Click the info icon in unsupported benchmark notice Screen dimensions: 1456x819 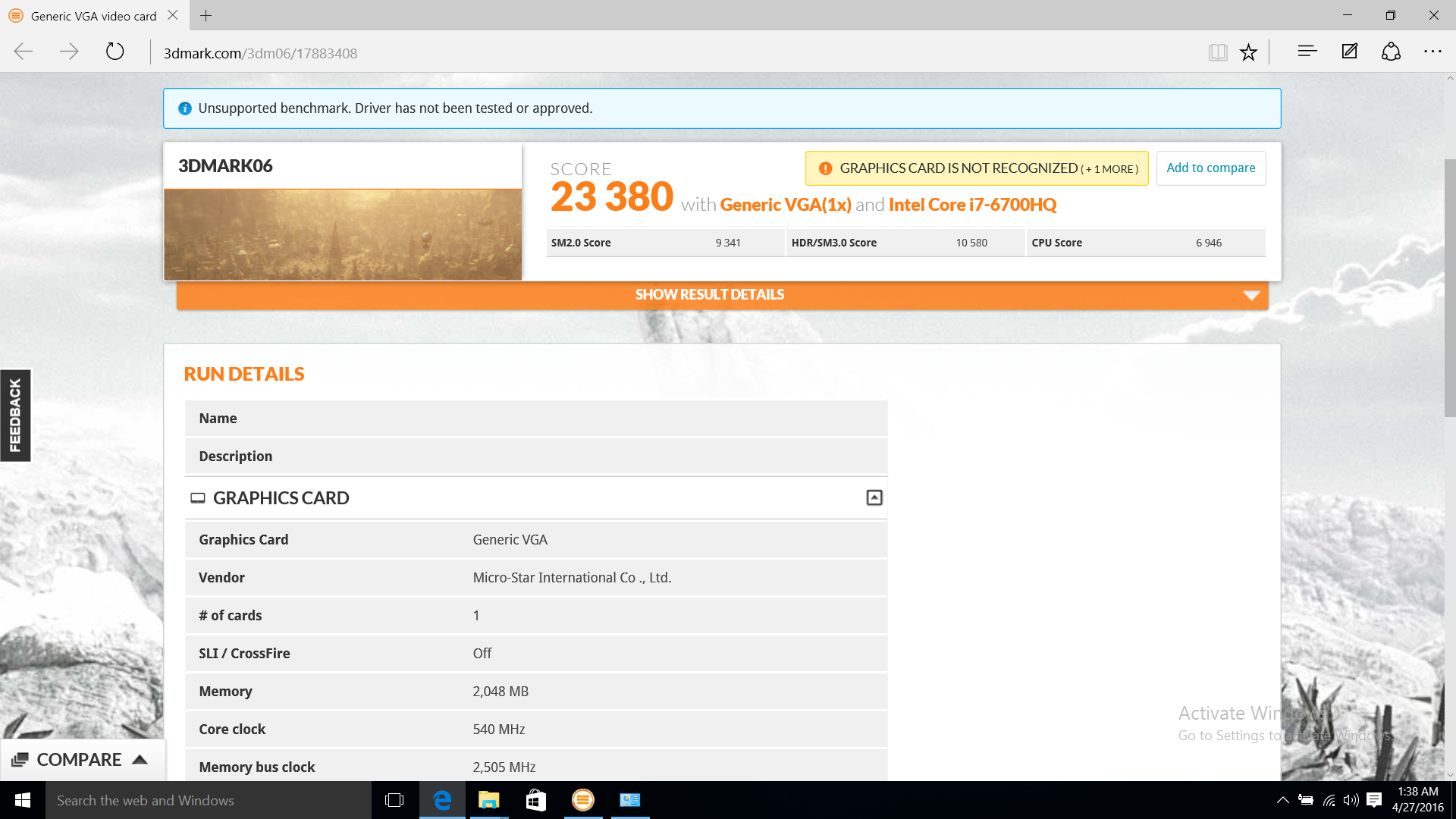[184, 108]
